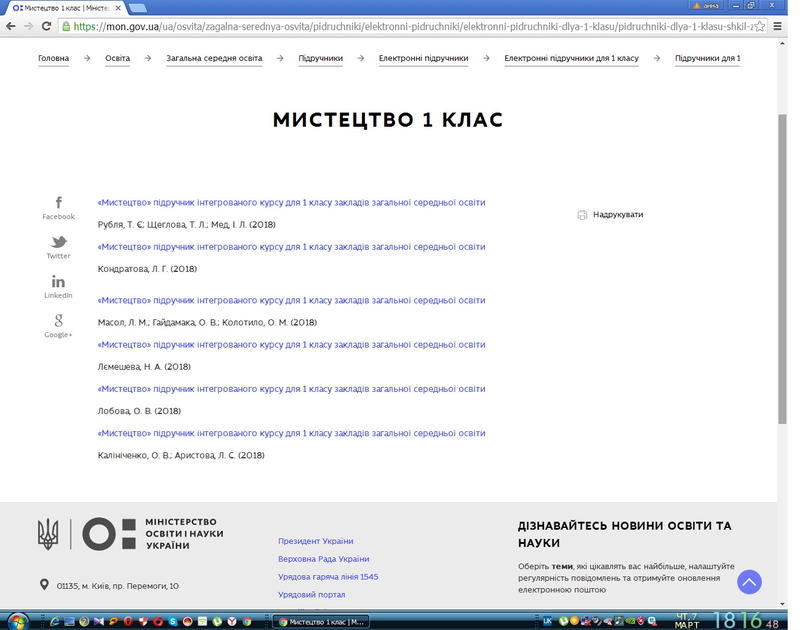Launch Yandex browser from quick launch

pyautogui.click(x=232, y=621)
